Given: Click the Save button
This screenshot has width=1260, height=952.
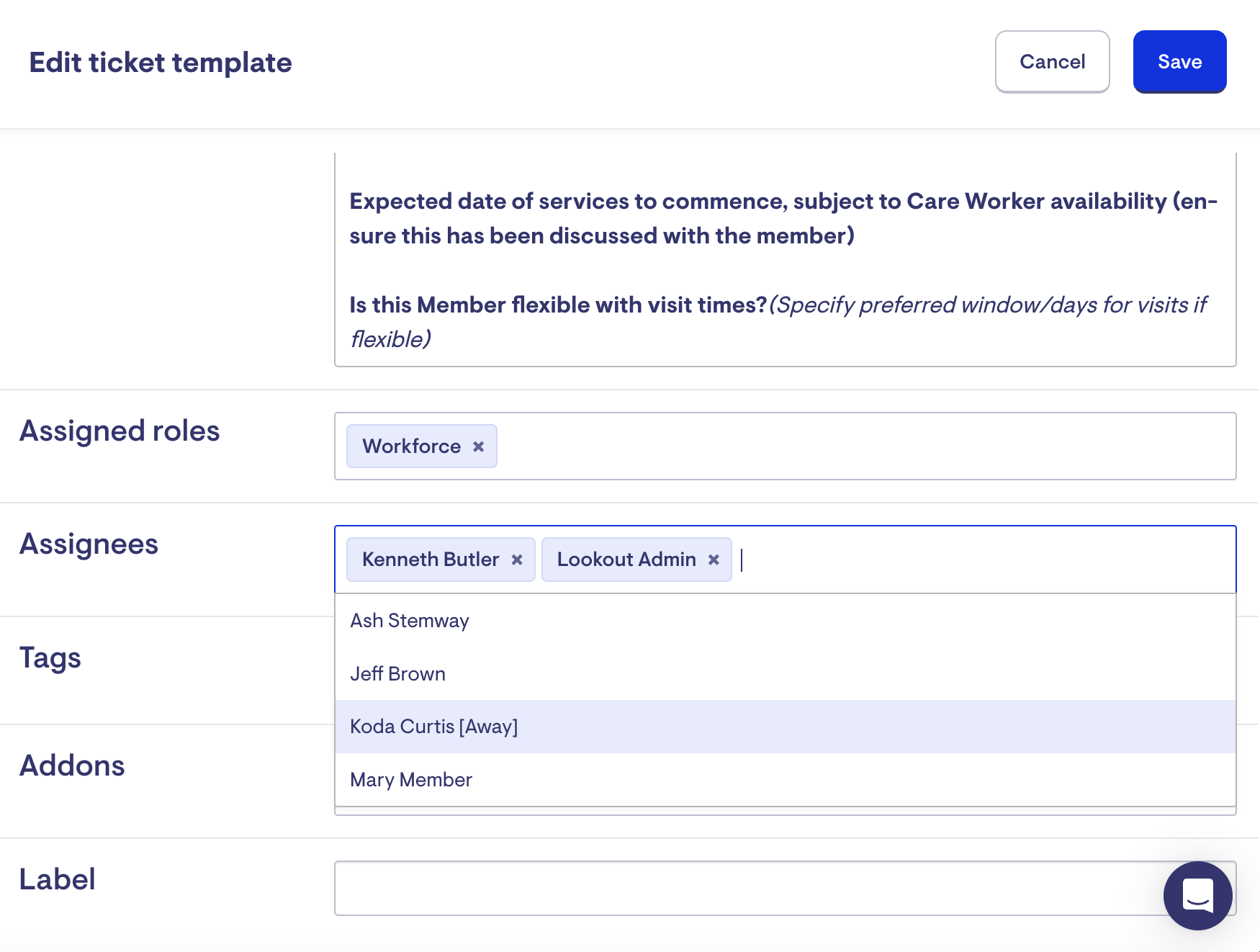Looking at the screenshot, I should 1179,62.
